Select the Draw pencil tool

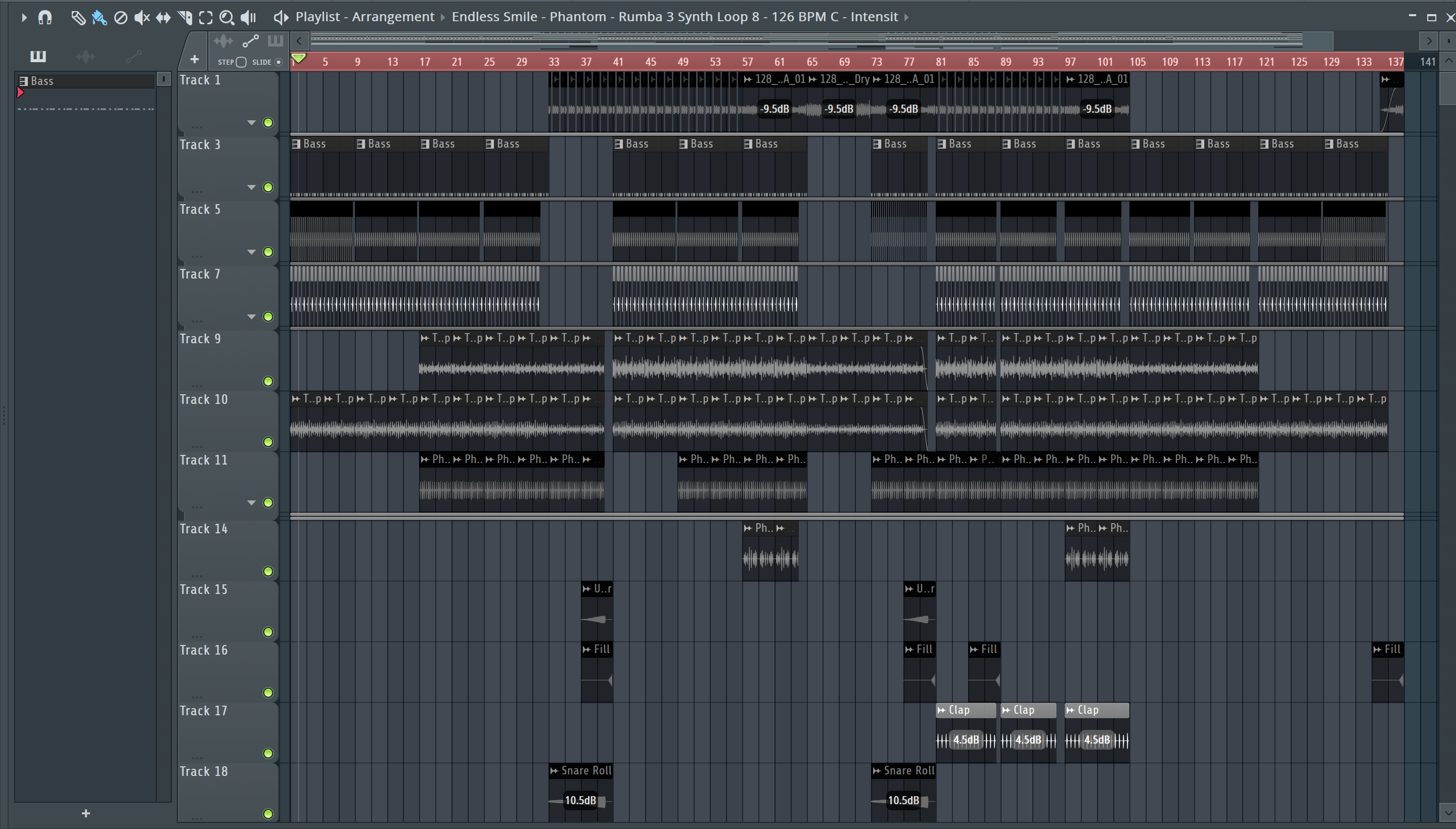pyautogui.click(x=78, y=18)
